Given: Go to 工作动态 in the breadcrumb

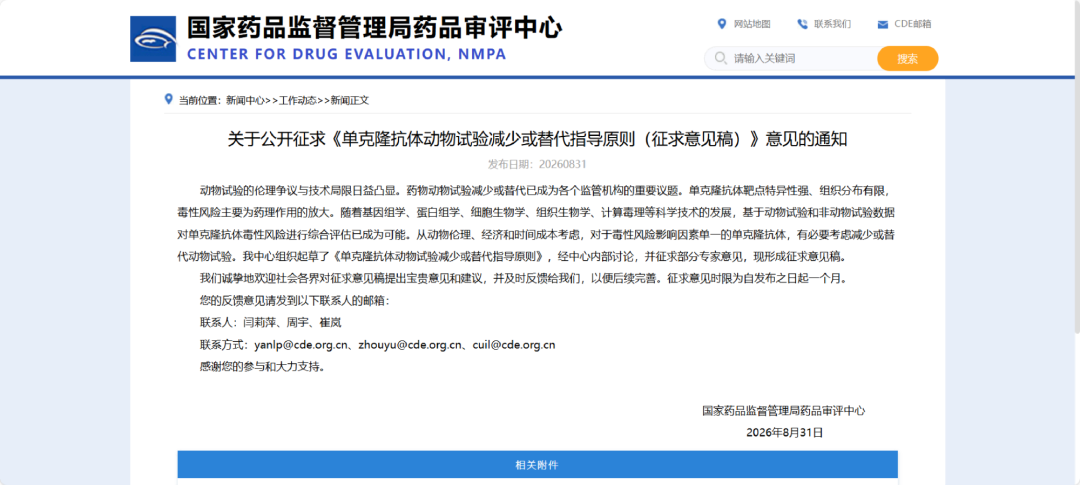Looking at the screenshot, I should pos(298,100).
